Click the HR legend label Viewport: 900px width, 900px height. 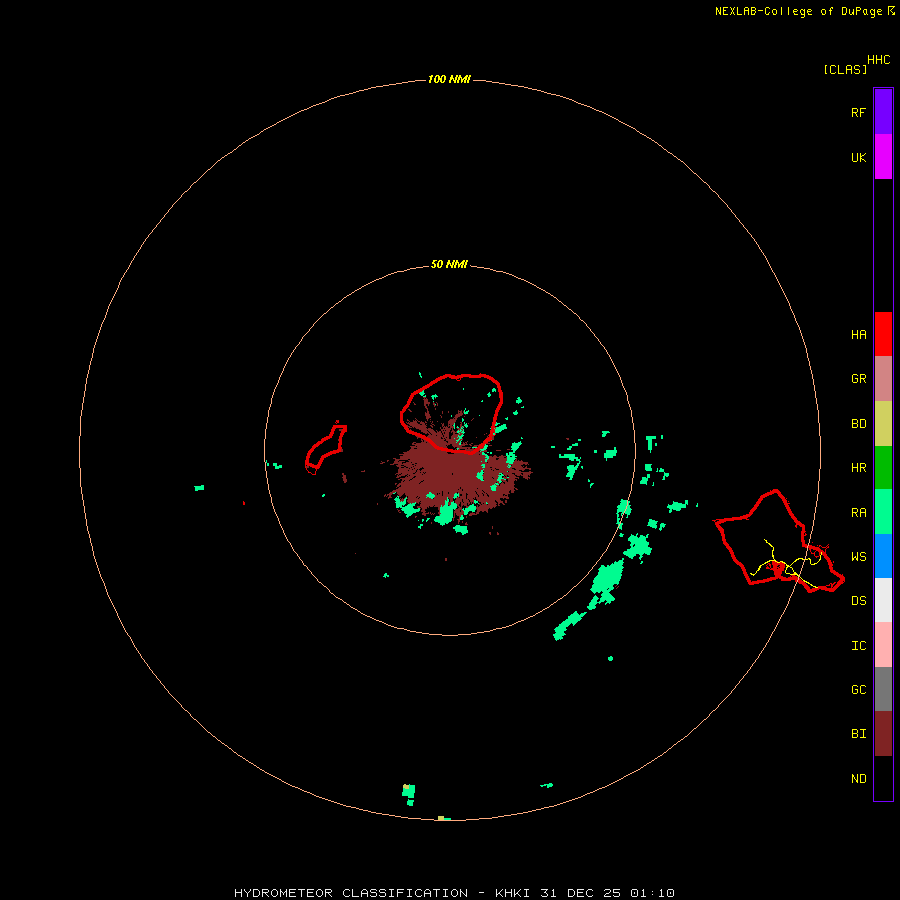[x=858, y=468]
